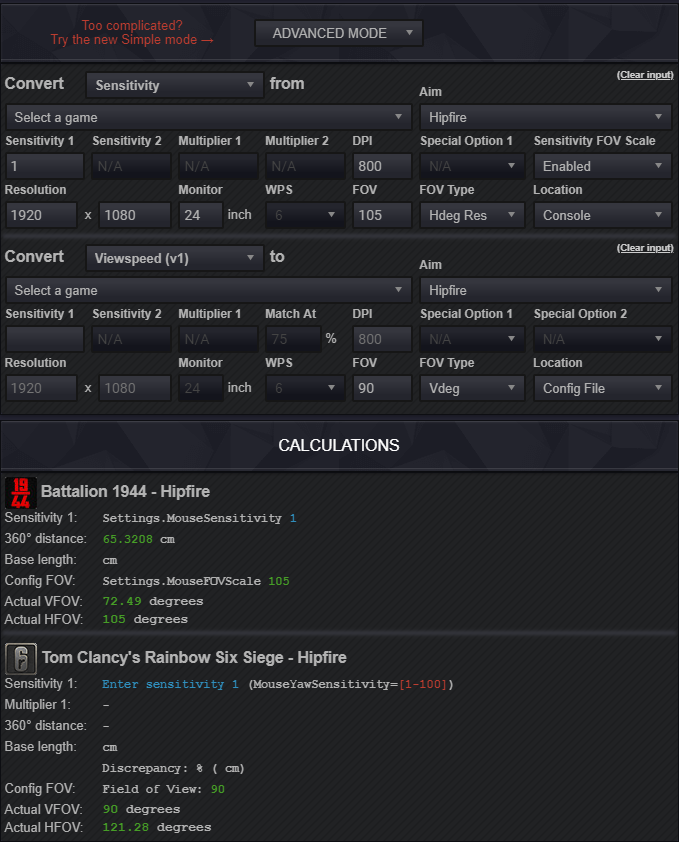Click the to-section Sensitivity 2 field
Screen dimensions: 679x842
131,339
